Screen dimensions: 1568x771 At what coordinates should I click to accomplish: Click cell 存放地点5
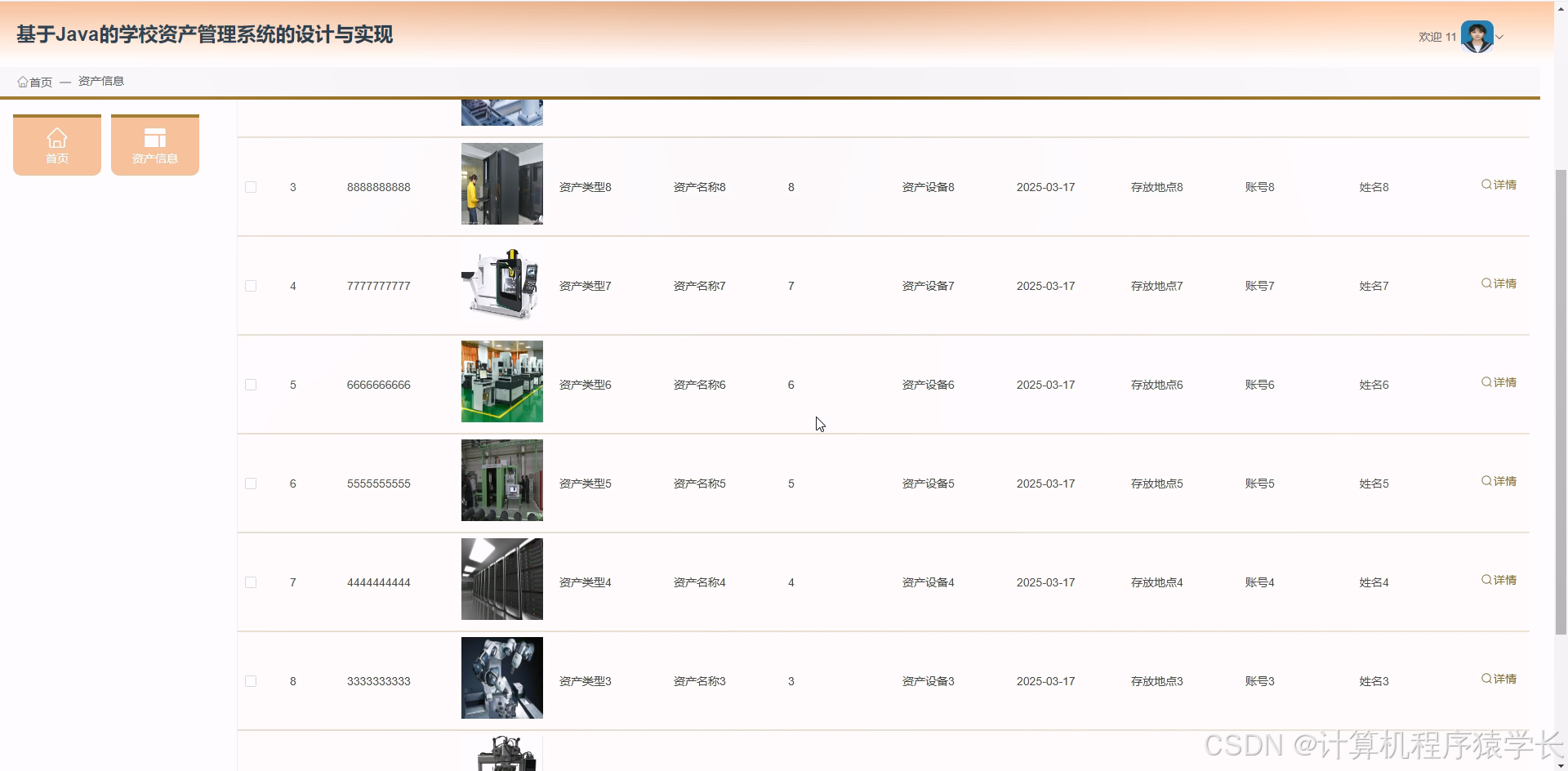click(x=1157, y=484)
